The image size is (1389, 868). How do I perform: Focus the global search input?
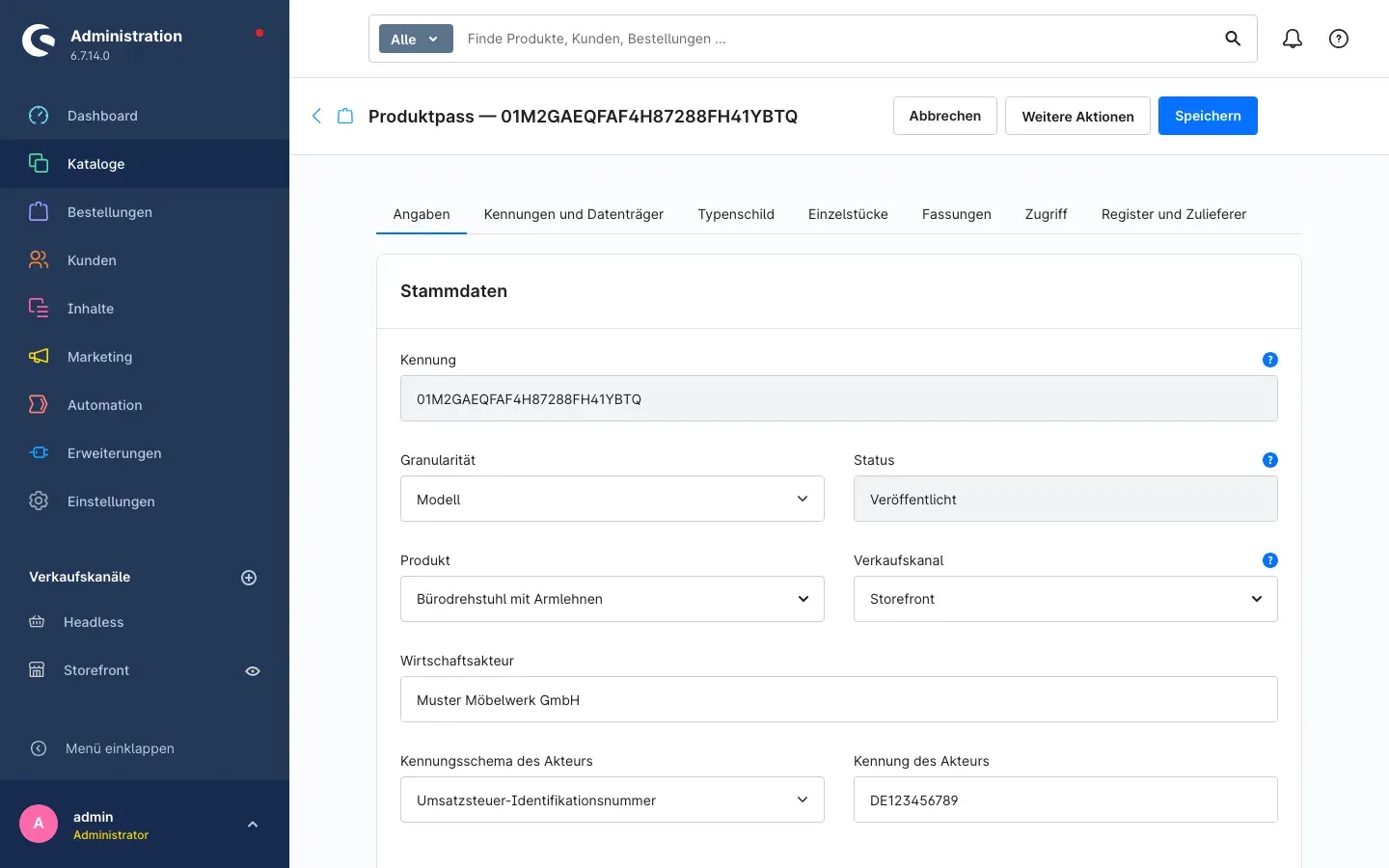pyautogui.click(x=834, y=39)
